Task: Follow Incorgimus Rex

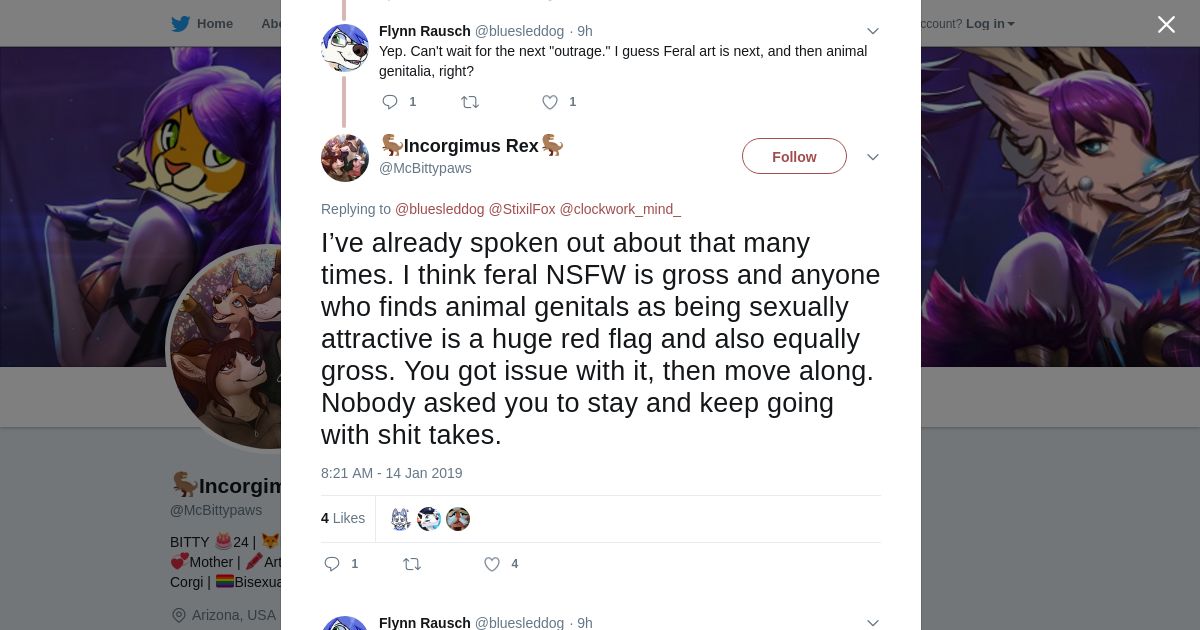Action: 794,157
